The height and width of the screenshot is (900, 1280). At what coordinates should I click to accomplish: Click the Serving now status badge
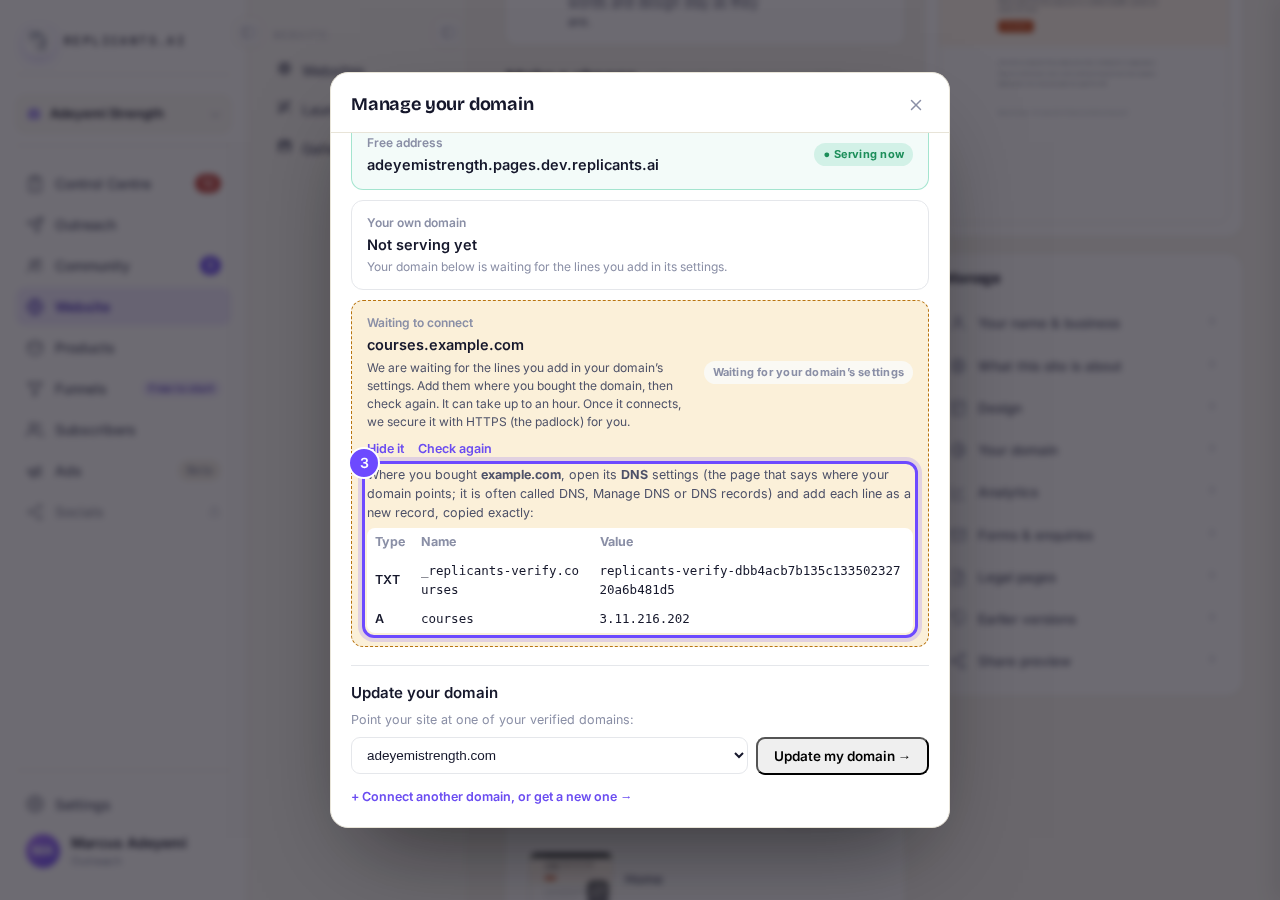[x=863, y=154]
